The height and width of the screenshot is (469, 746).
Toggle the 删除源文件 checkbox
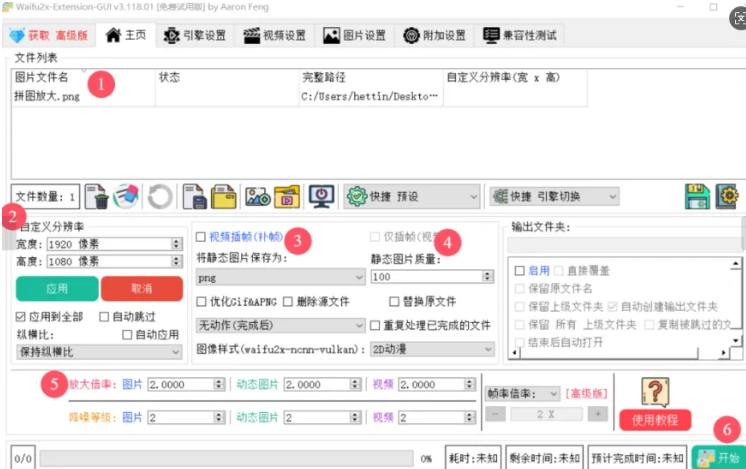[288, 301]
